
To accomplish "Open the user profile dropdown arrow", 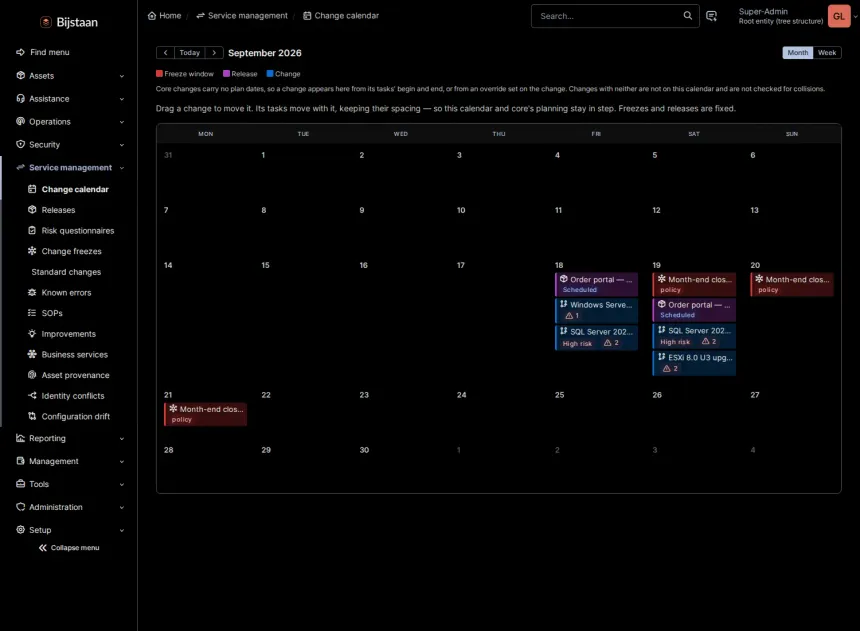I will (855, 16).
